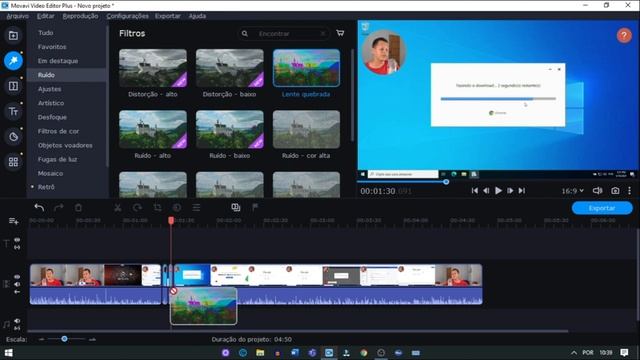Open the import media panel icon
Screen dimensions: 640x360
(13, 36)
